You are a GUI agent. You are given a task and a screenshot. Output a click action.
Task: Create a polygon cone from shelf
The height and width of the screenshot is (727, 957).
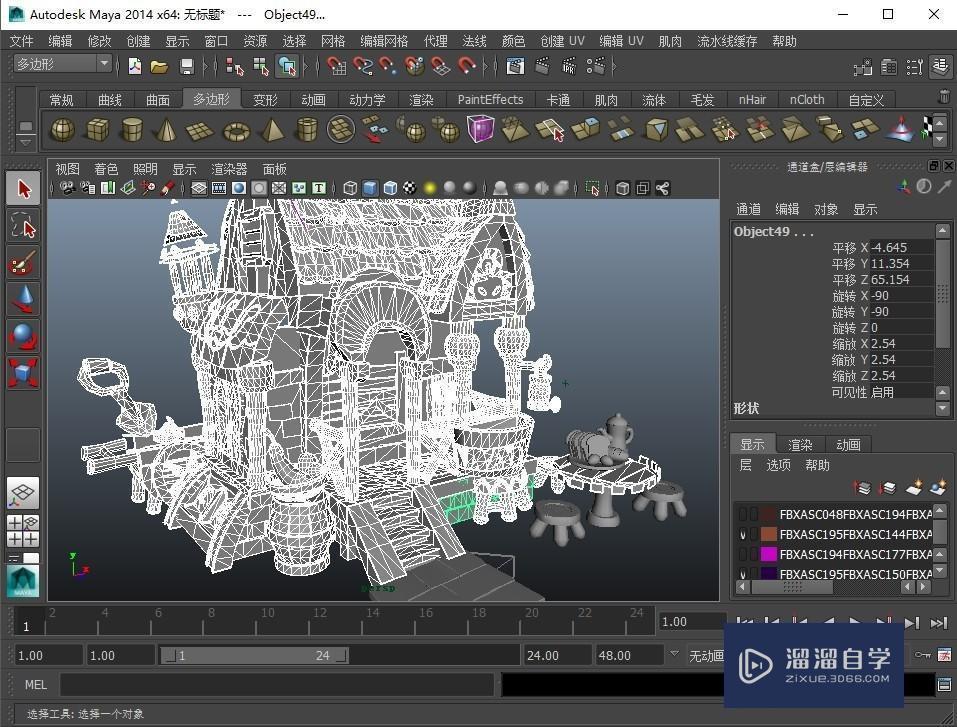coord(166,129)
